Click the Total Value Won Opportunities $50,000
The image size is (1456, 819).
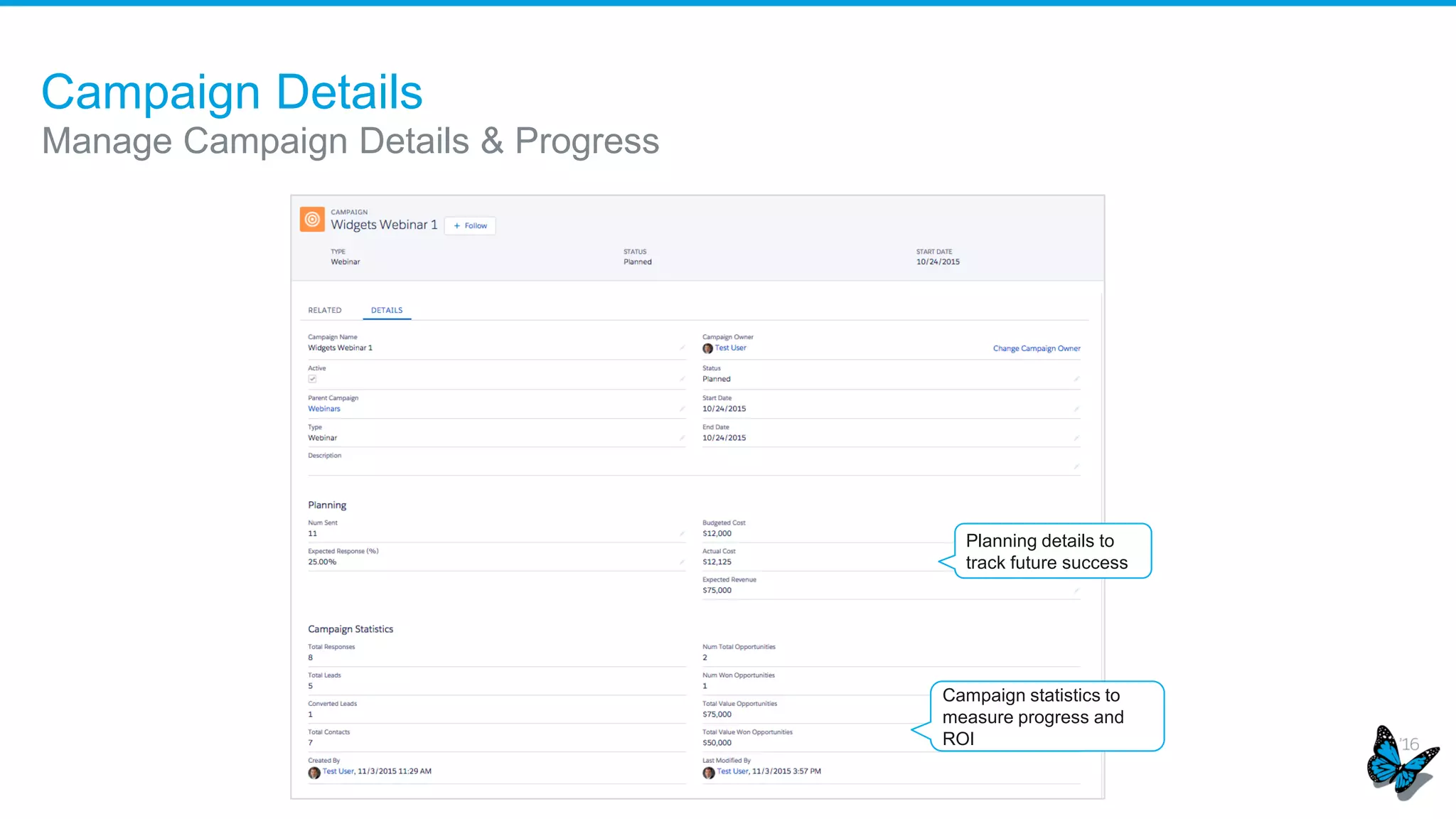(x=717, y=743)
